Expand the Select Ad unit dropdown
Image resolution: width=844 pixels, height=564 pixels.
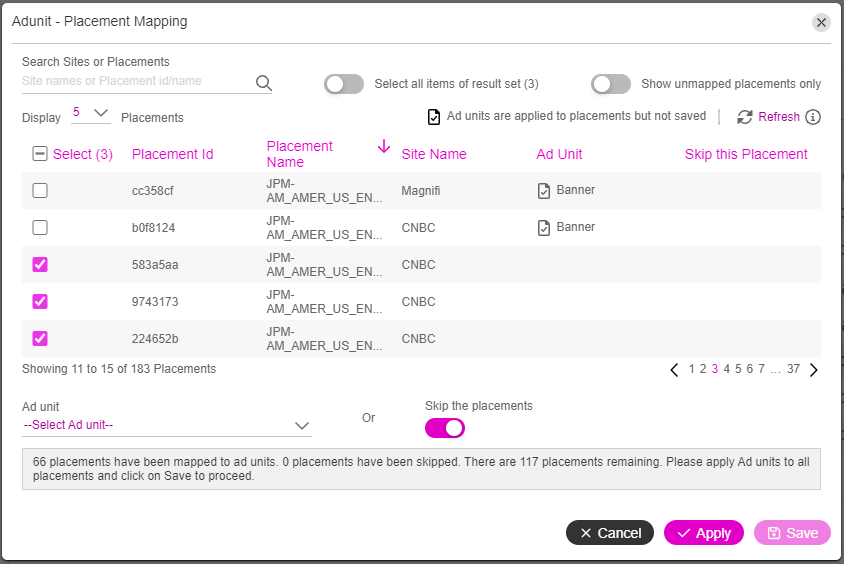click(x=167, y=425)
